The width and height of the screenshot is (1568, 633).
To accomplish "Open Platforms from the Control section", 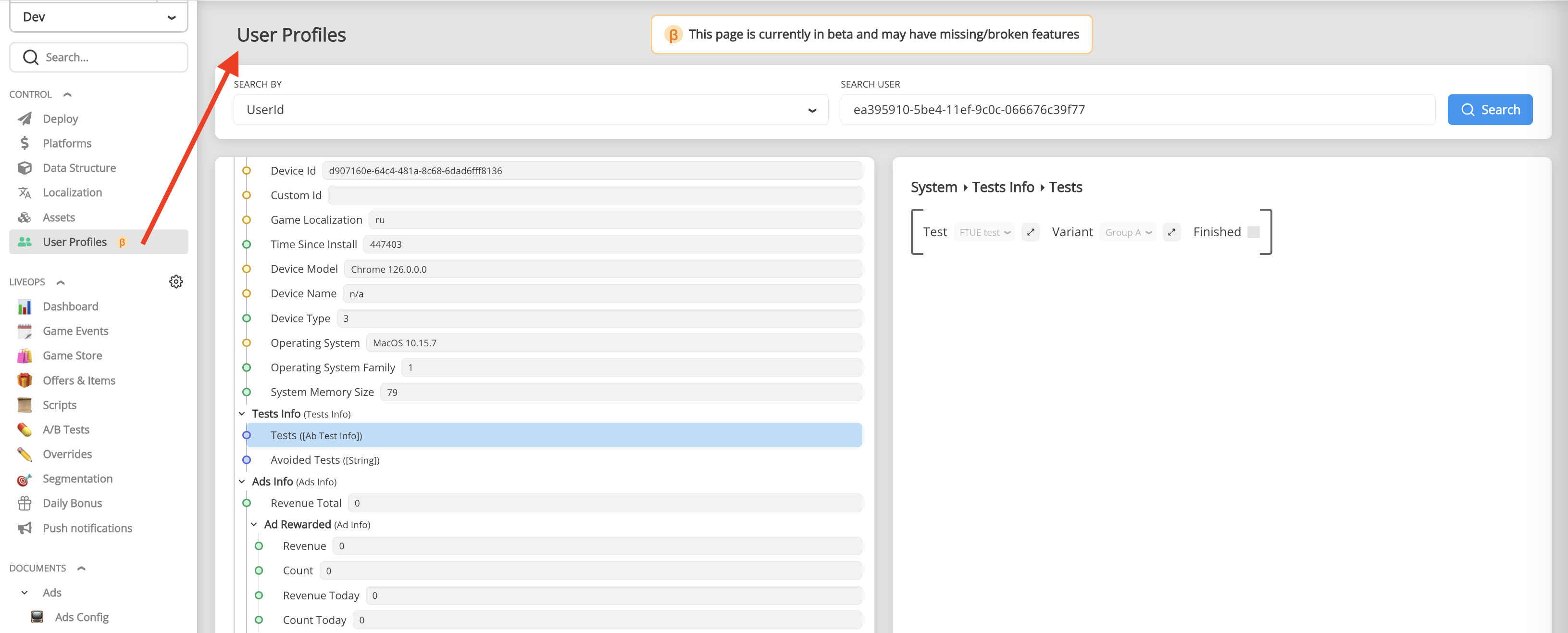I will coord(67,143).
